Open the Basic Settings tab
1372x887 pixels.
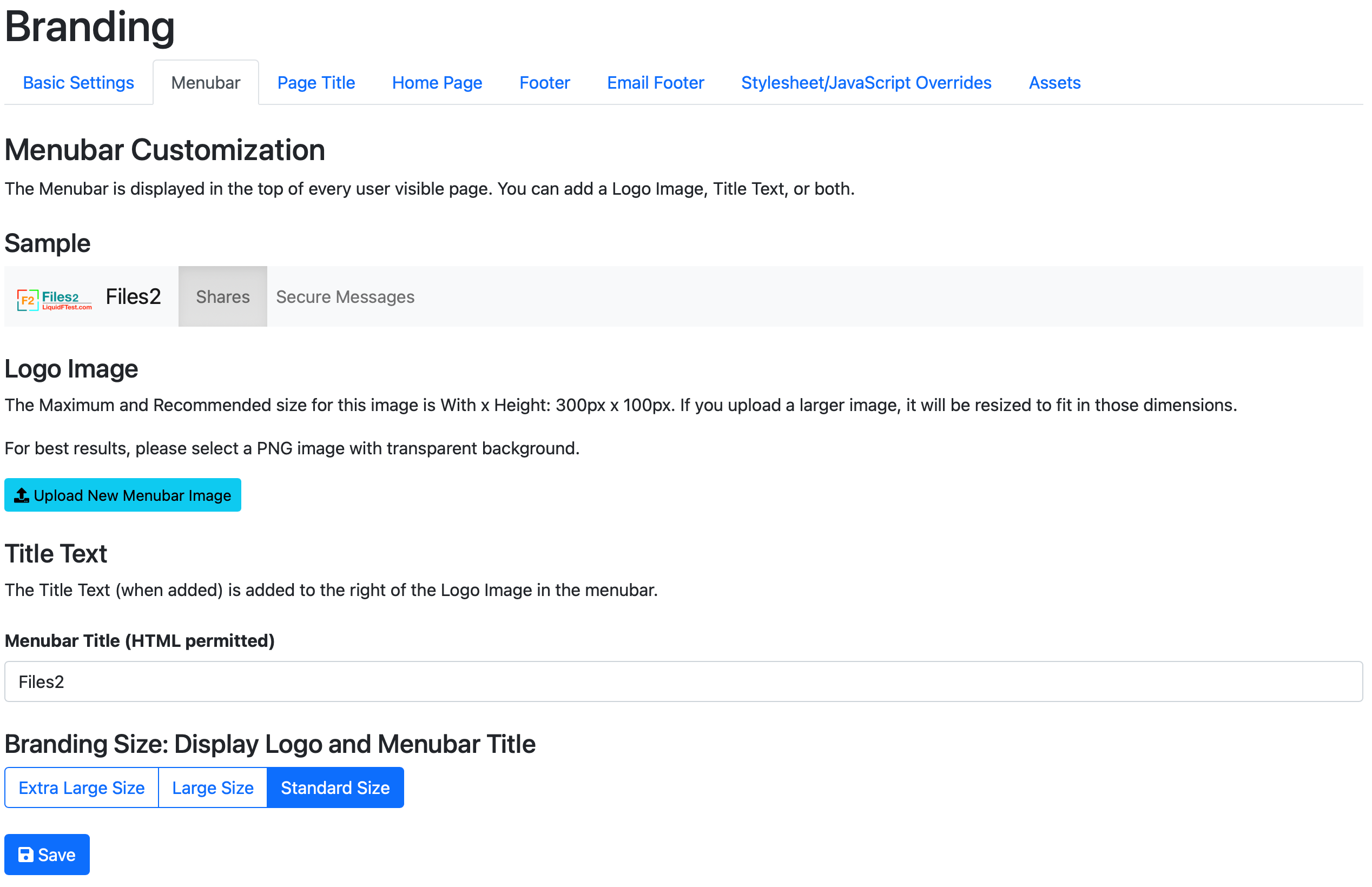pos(78,82)
